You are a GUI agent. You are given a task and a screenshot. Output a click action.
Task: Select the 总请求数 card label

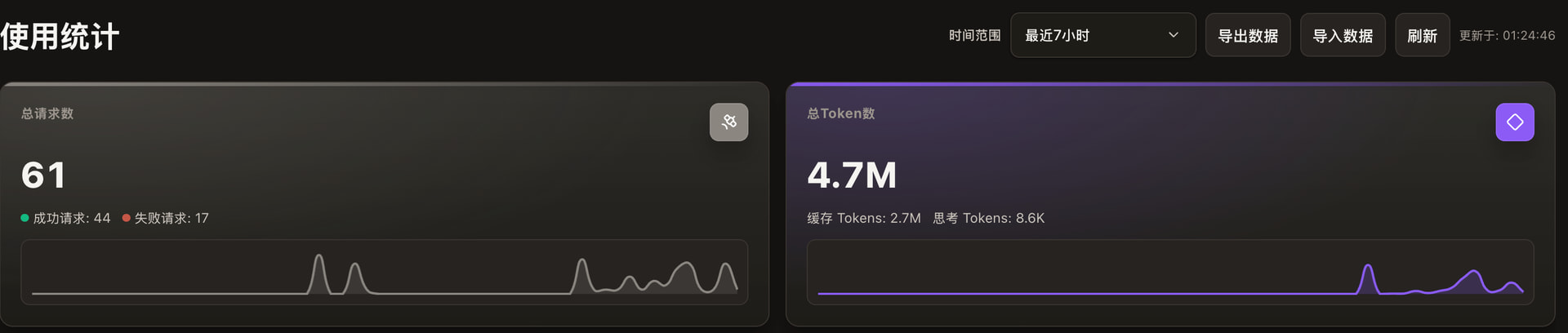click(x=47, y=113)
